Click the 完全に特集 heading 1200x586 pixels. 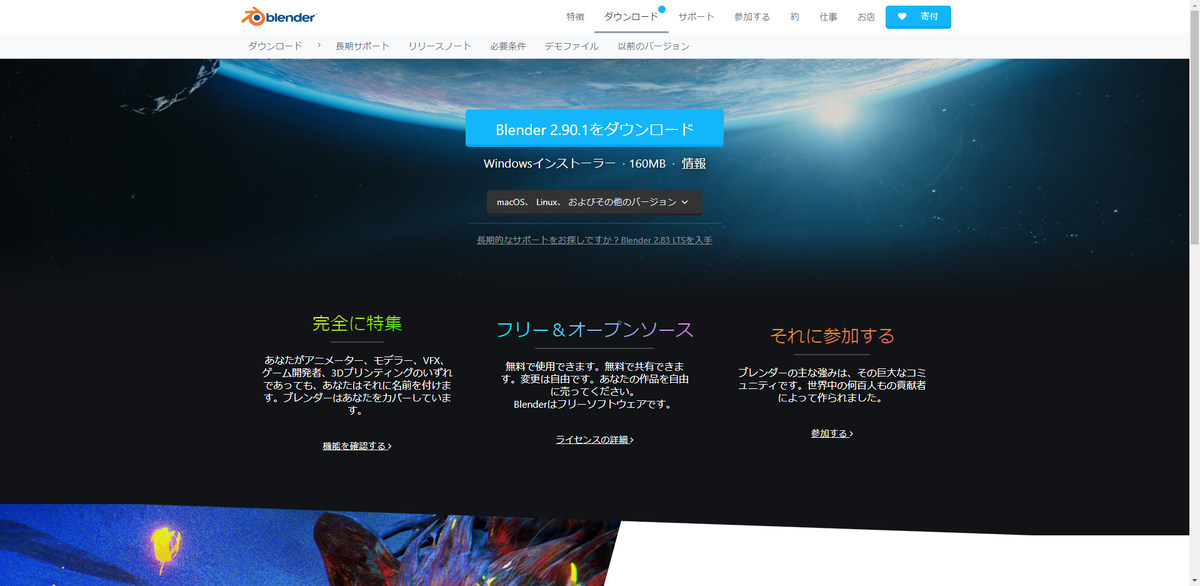357,323
